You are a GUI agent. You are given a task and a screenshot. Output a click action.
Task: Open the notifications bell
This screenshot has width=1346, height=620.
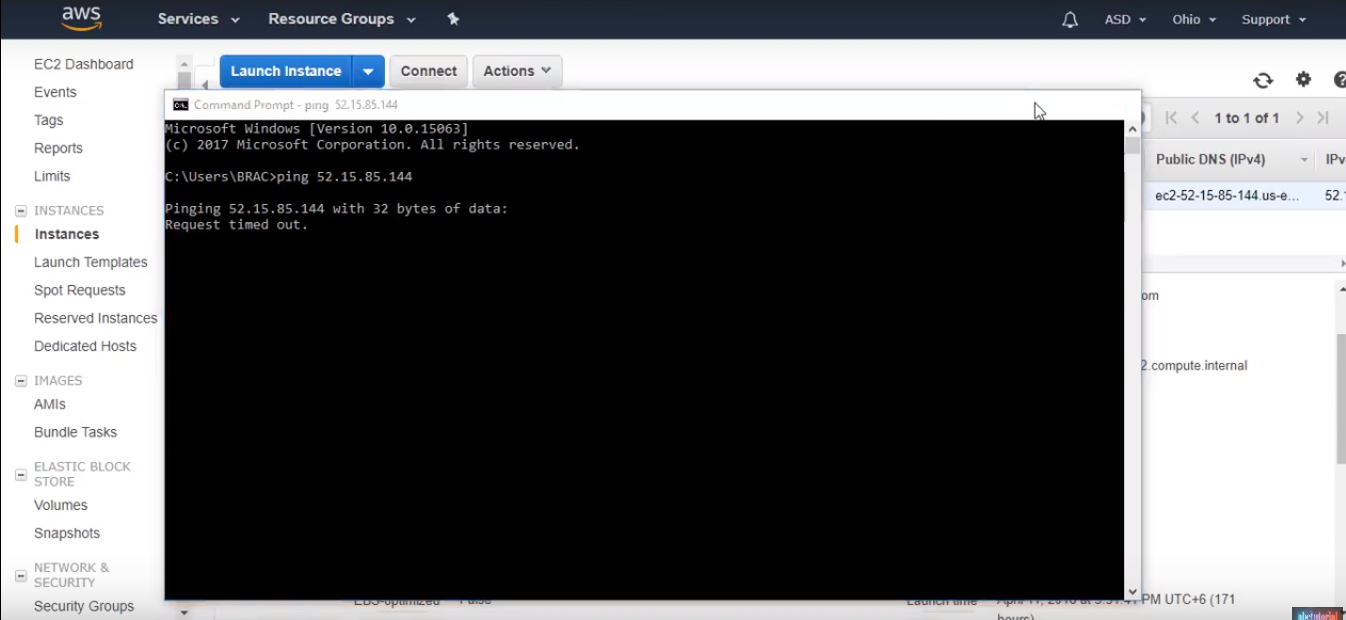coord(1070,20)
